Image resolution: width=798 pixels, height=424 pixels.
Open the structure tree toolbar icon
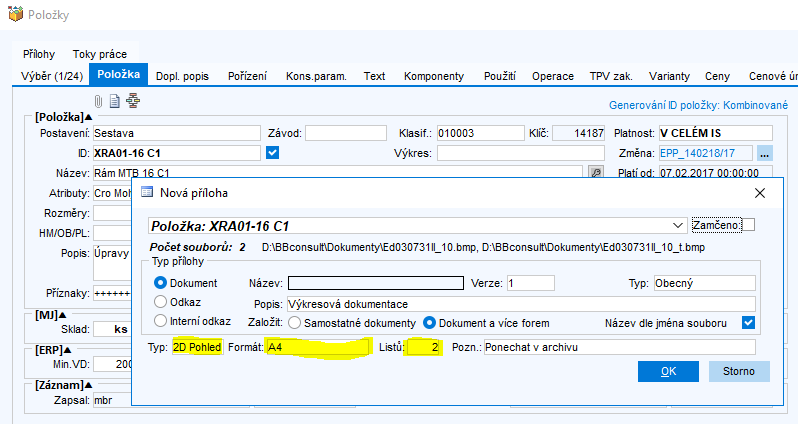coord(133,101)
